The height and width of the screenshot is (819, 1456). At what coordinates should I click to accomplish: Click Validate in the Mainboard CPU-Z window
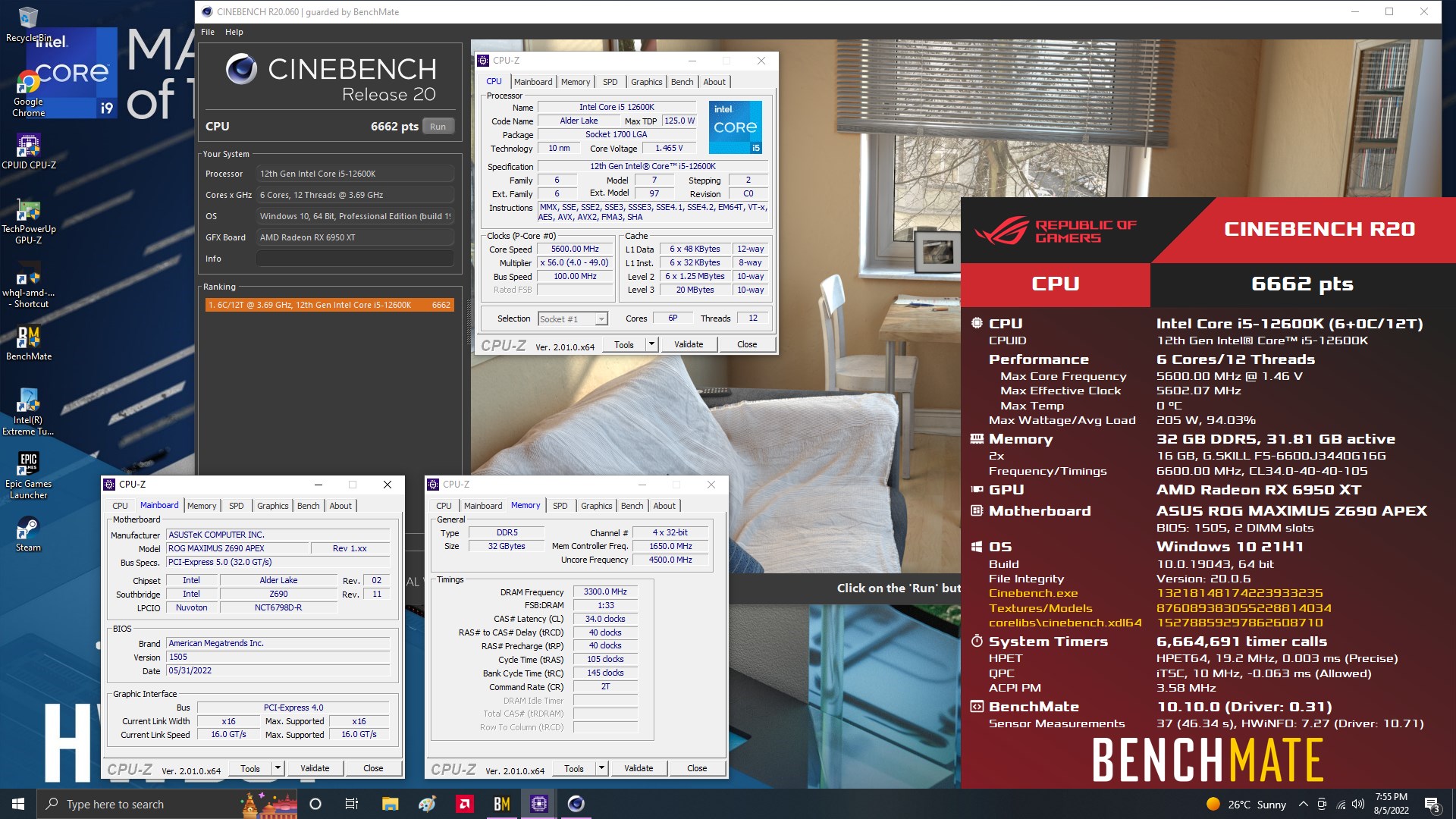pos(315,768)
